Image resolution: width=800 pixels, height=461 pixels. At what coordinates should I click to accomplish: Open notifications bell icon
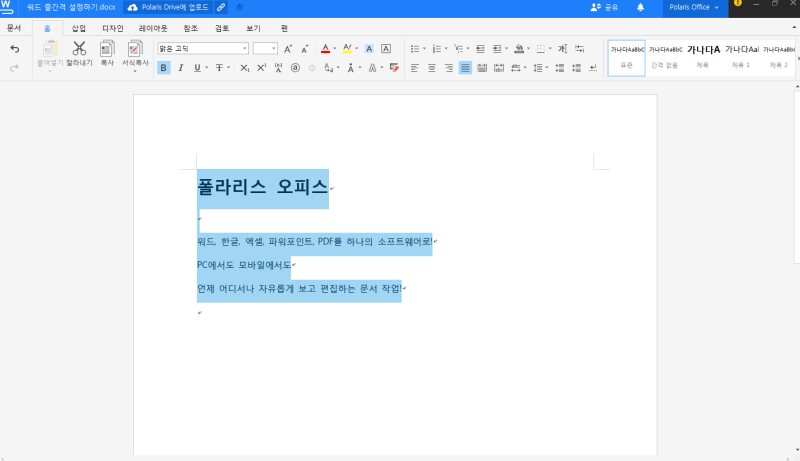[640, 7]
